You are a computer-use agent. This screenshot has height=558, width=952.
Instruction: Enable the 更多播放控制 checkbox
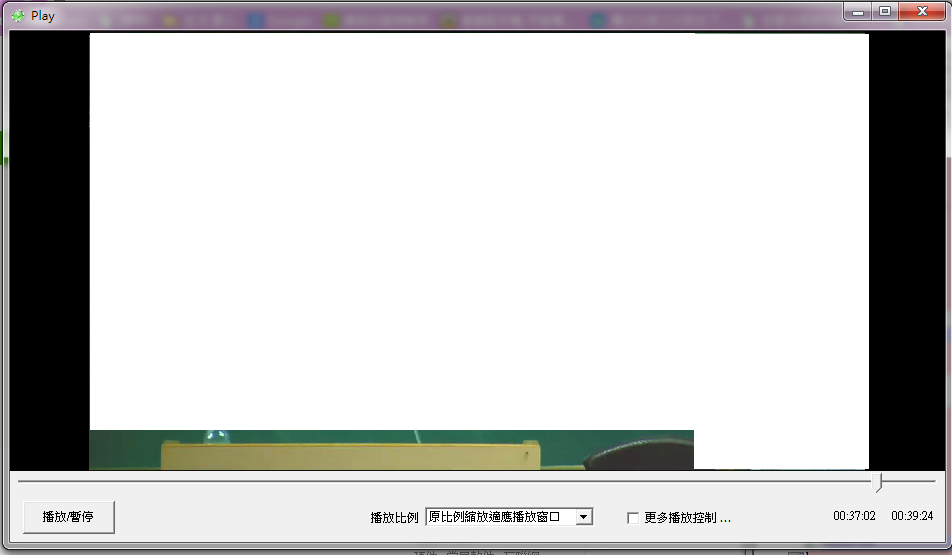click(x=633, y=518)
